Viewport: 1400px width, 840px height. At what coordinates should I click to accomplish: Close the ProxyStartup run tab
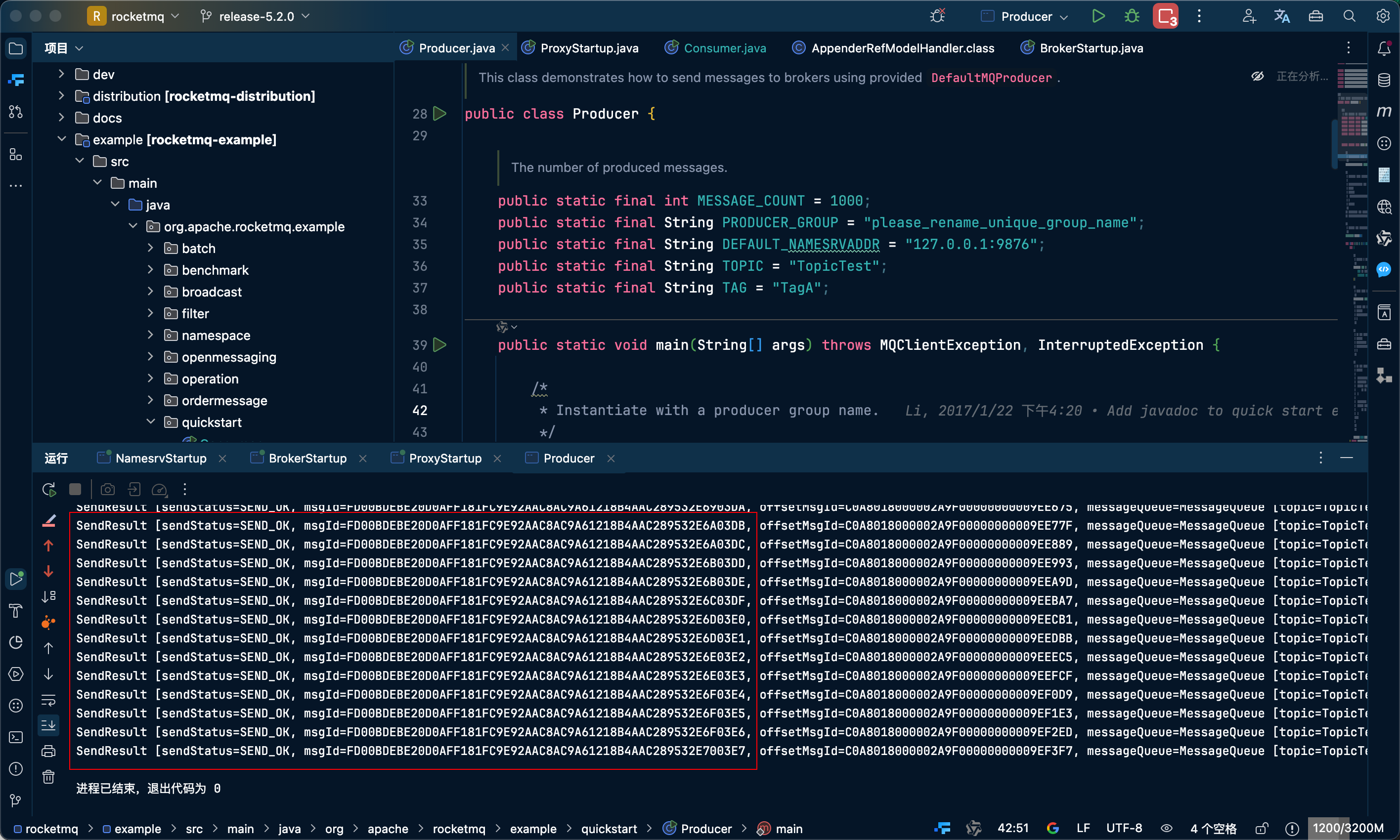click(x=497, y=459)
